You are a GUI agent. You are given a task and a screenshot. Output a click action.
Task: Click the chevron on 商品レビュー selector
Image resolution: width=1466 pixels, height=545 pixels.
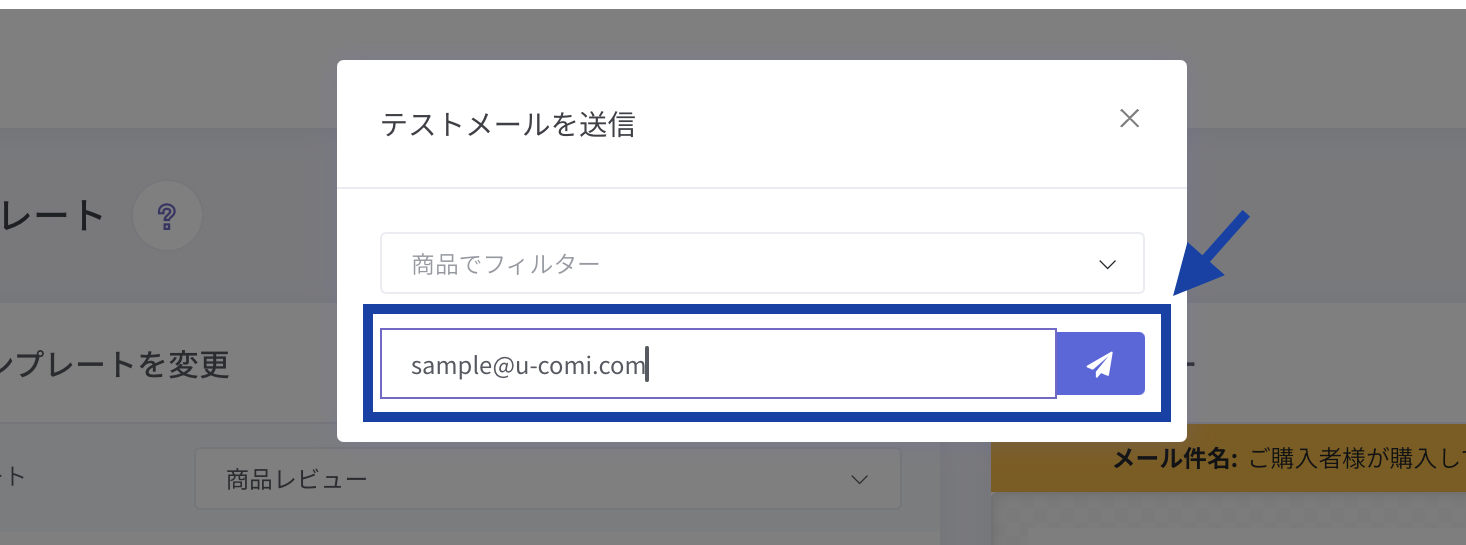[x=859, y=480]
